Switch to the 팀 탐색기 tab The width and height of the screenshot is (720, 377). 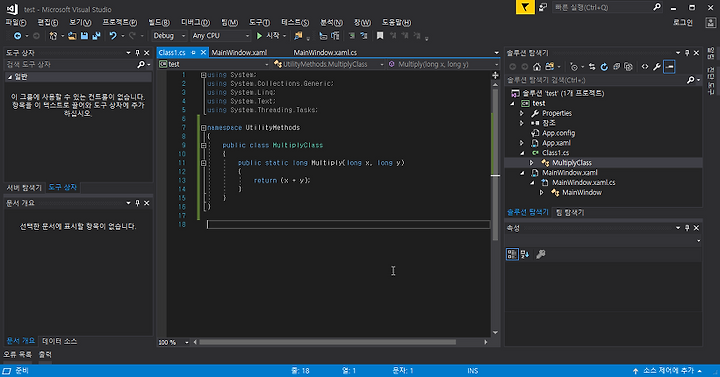click(570, 213)
